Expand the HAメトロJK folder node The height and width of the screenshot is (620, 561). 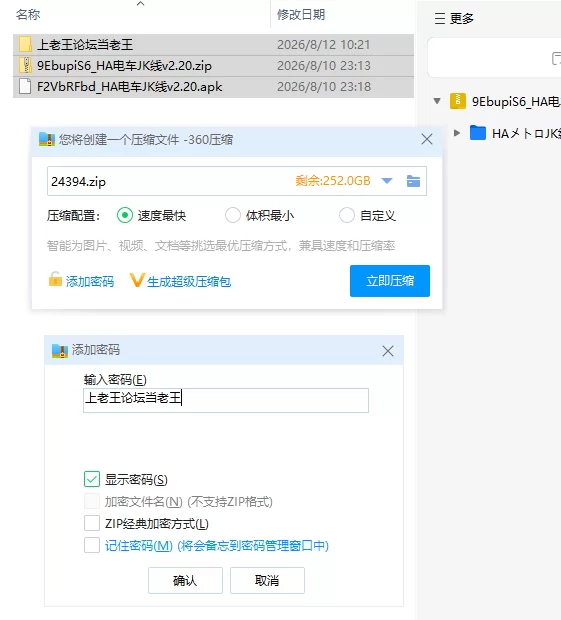(457, 133)
